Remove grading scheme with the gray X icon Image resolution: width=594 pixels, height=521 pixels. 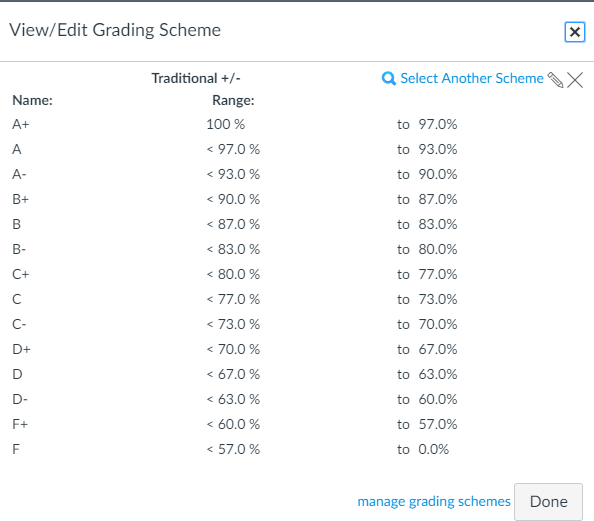click(575, 80)
